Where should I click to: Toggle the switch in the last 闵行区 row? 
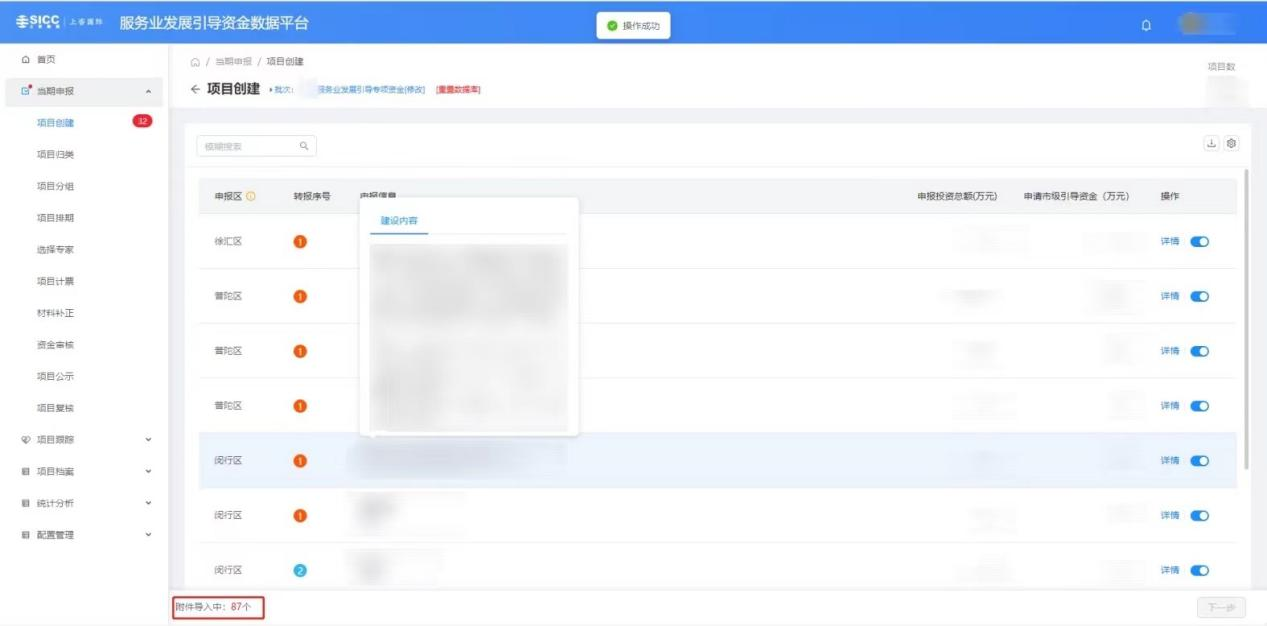coord(1199,570)
